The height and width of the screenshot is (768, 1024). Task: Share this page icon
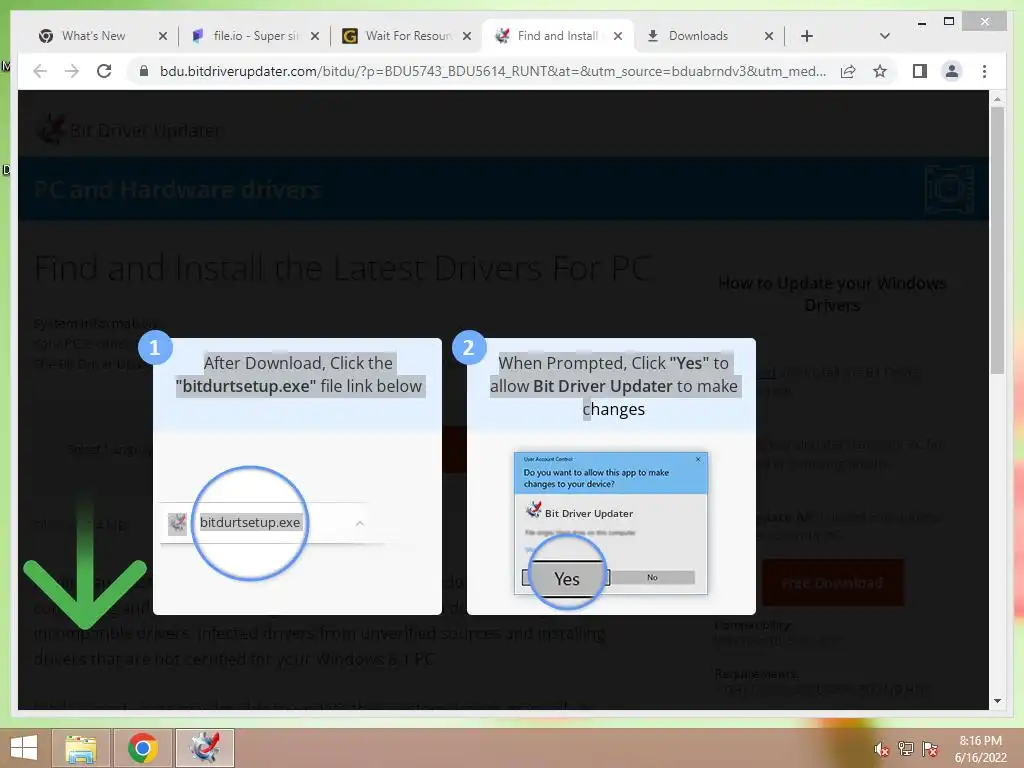[848, 71]
